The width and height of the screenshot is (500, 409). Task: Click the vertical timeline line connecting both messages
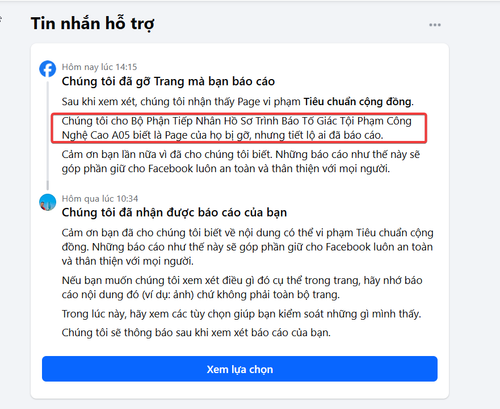pyautogui.click(x=48, y=135)
